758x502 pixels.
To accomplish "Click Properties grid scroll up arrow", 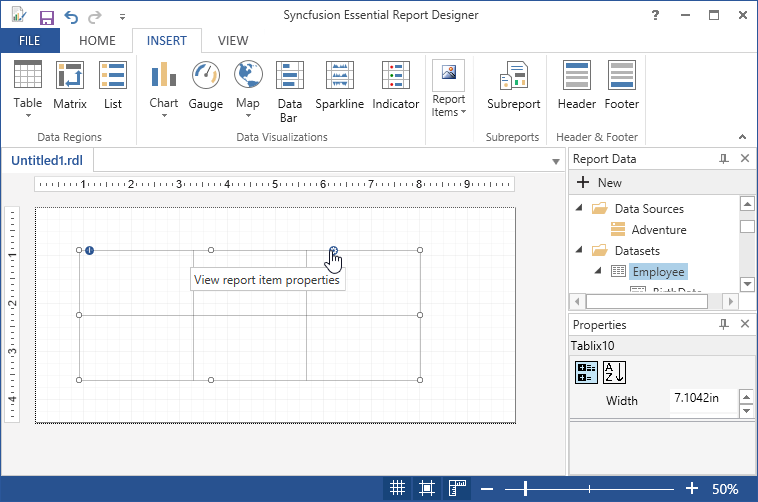I will tap(747, 398).
